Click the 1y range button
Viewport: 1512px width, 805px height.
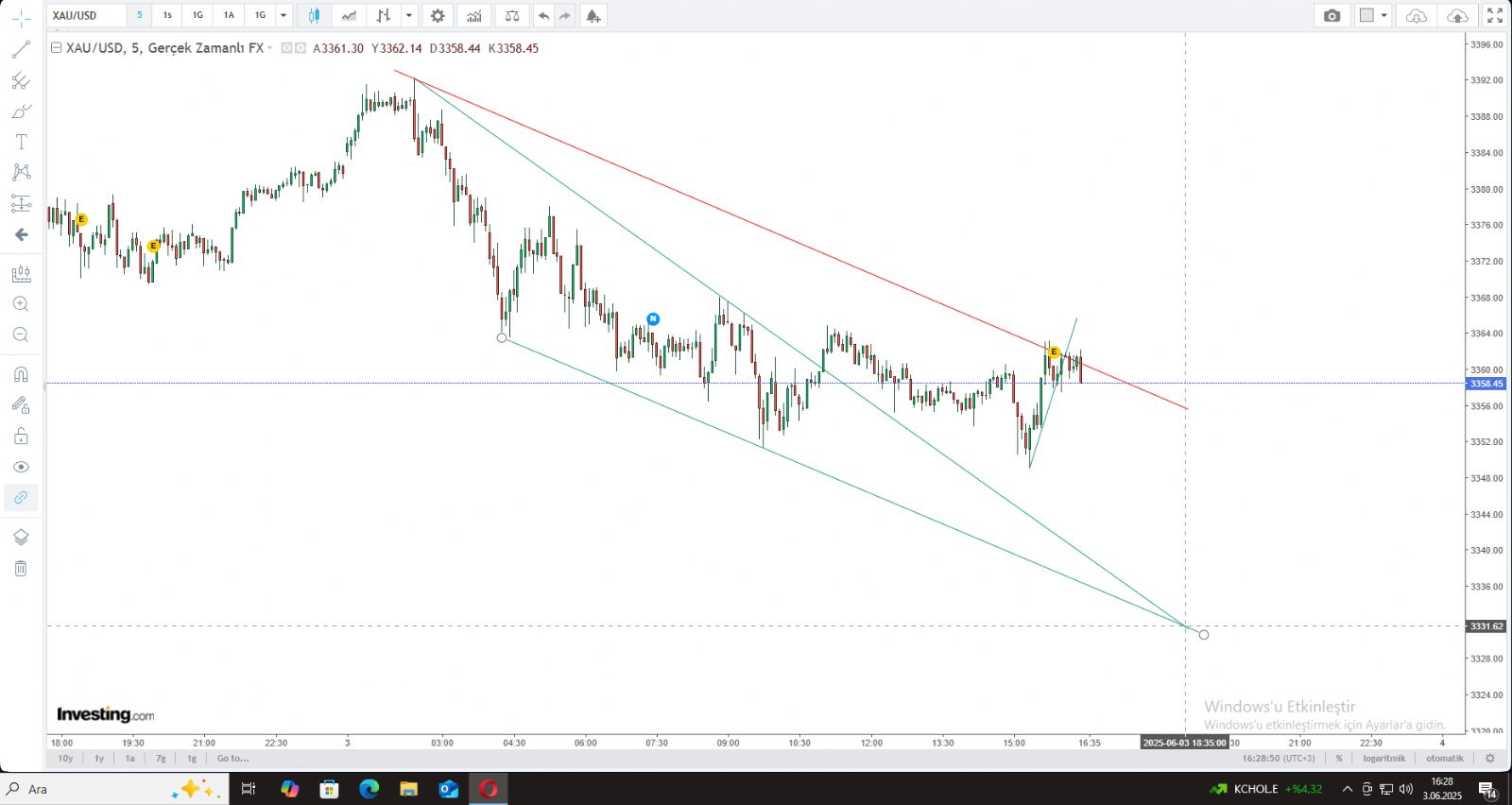99,758
